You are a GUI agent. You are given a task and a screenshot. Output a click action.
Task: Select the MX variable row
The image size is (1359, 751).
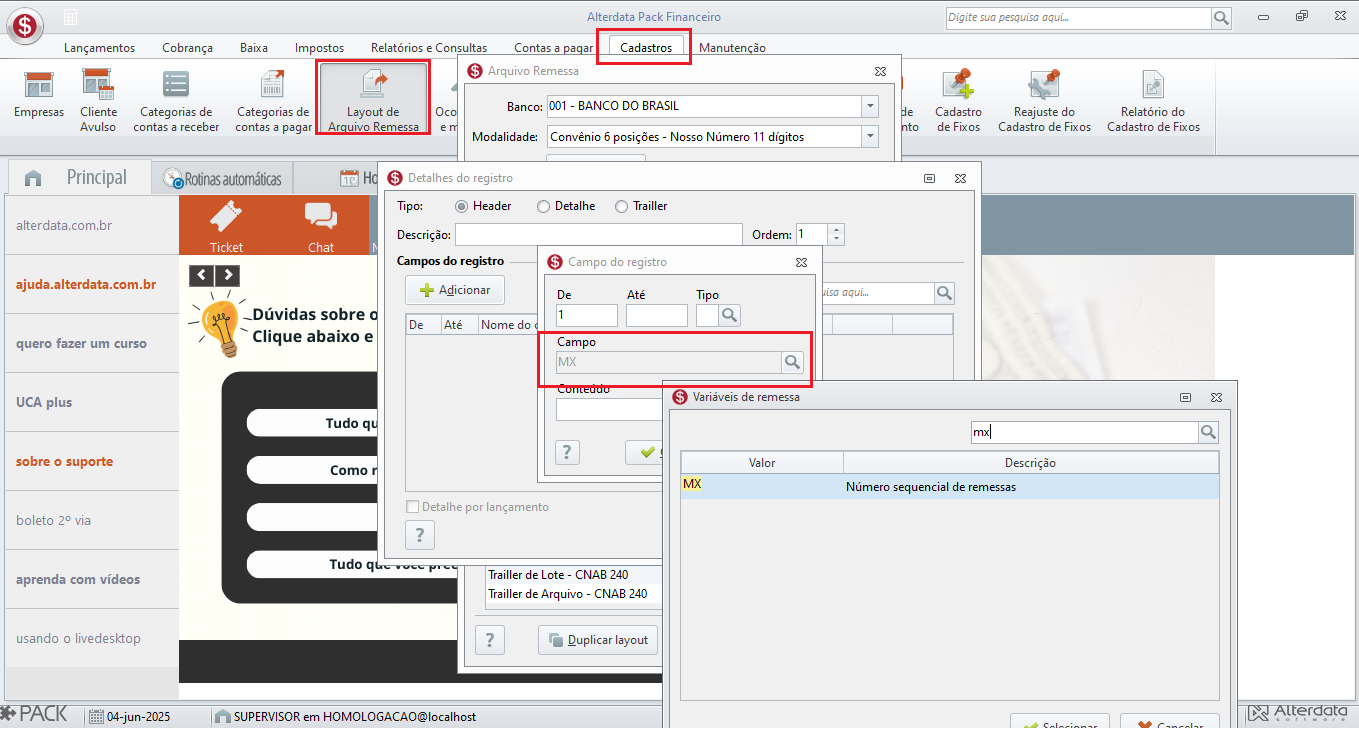pos(950,486)
